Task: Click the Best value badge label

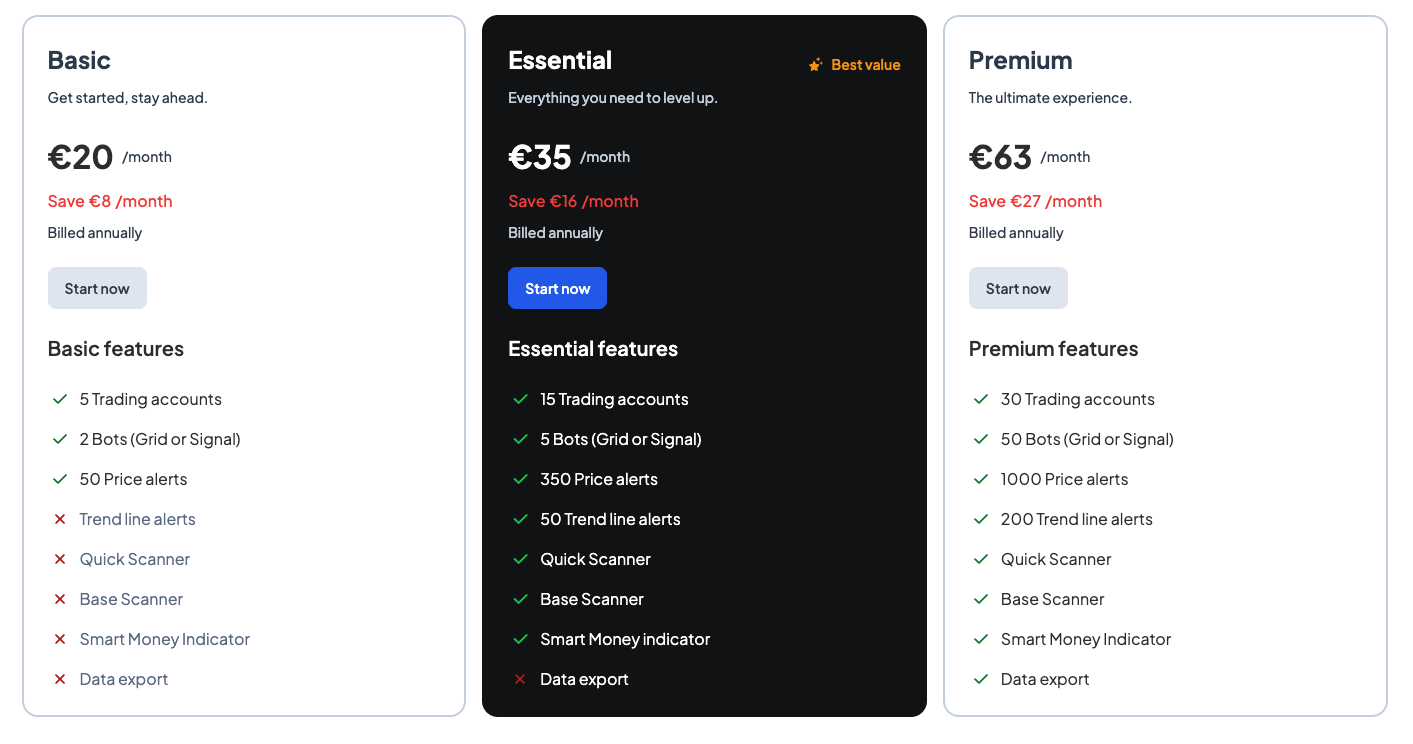Action: tap(865, 65)
